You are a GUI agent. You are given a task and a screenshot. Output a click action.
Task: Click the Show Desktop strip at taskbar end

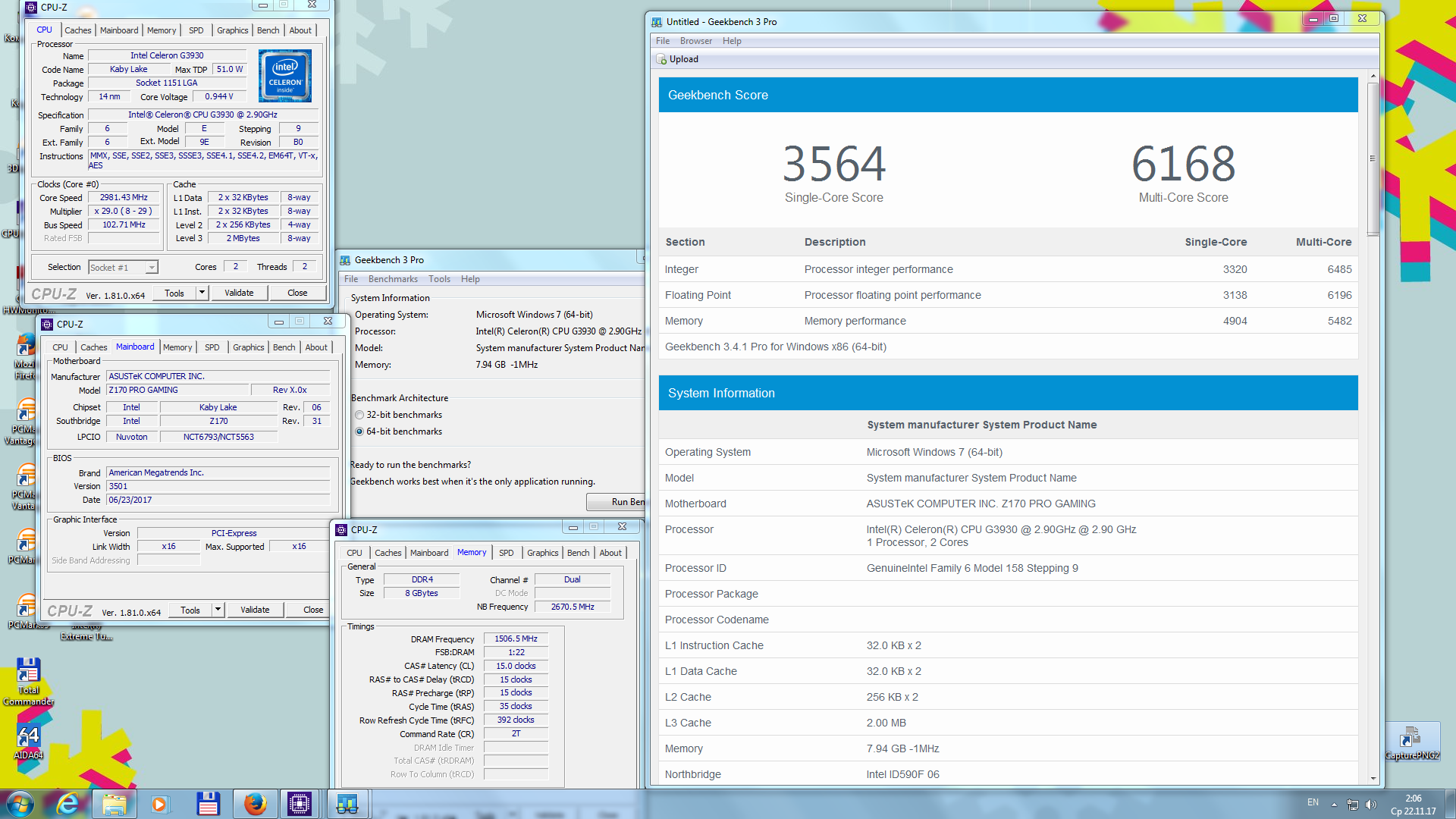tap(1450, 804)
